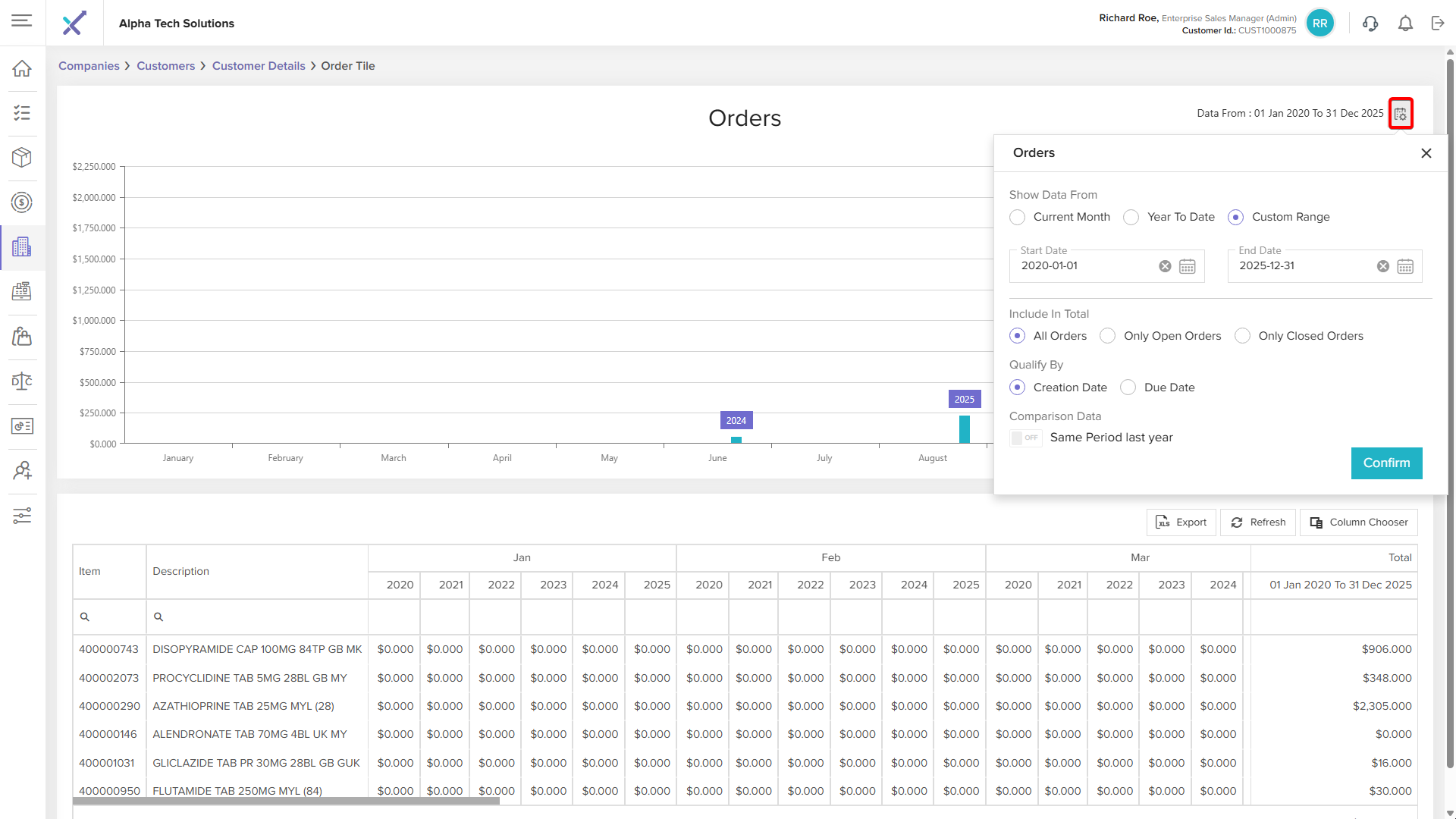Click the logout icon
The image size is (1456, 819).
(1438, 24)
